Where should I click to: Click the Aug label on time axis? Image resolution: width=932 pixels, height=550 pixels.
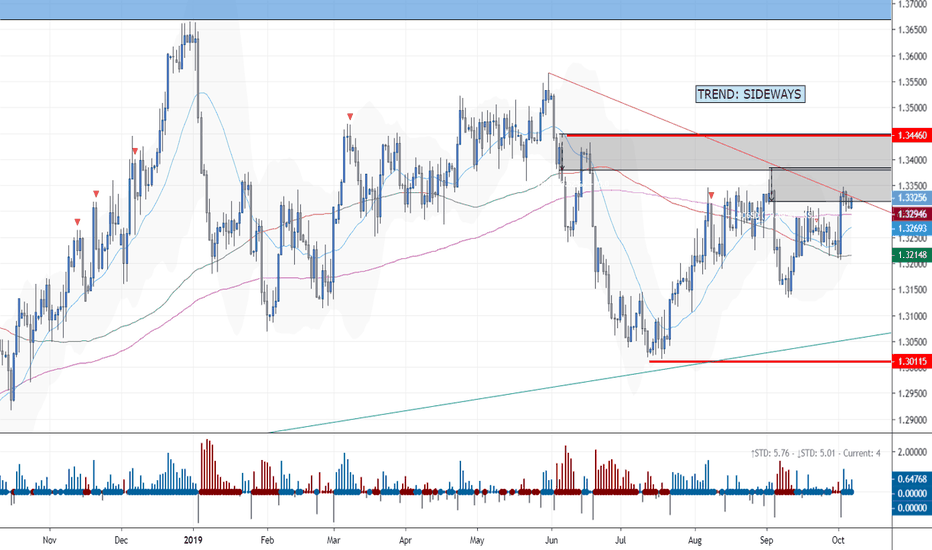pos(695,540)
